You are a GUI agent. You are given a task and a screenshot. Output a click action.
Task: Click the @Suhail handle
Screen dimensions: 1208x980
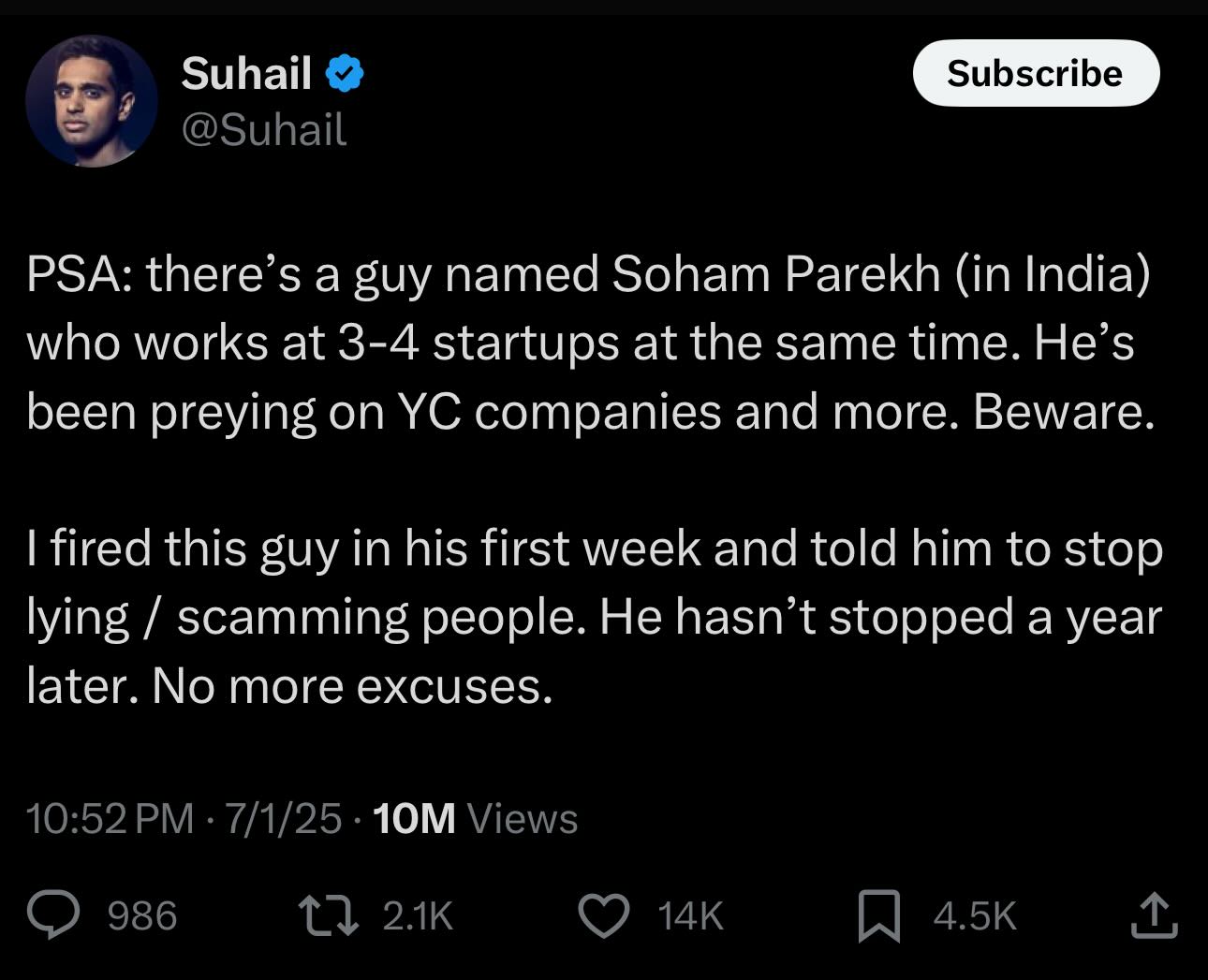coord(263,129)
